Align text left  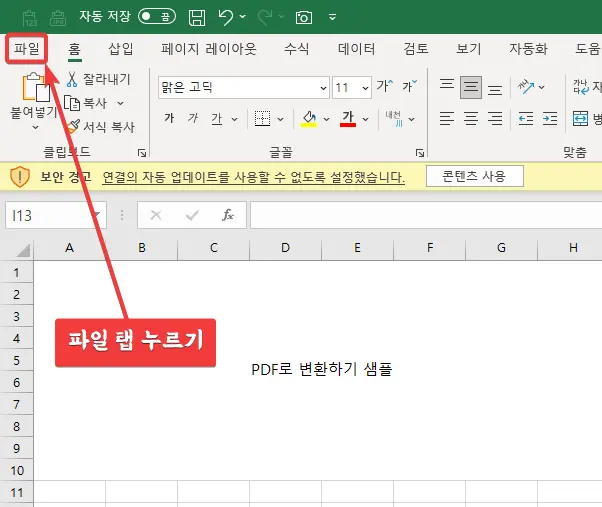tap(447, 119)
